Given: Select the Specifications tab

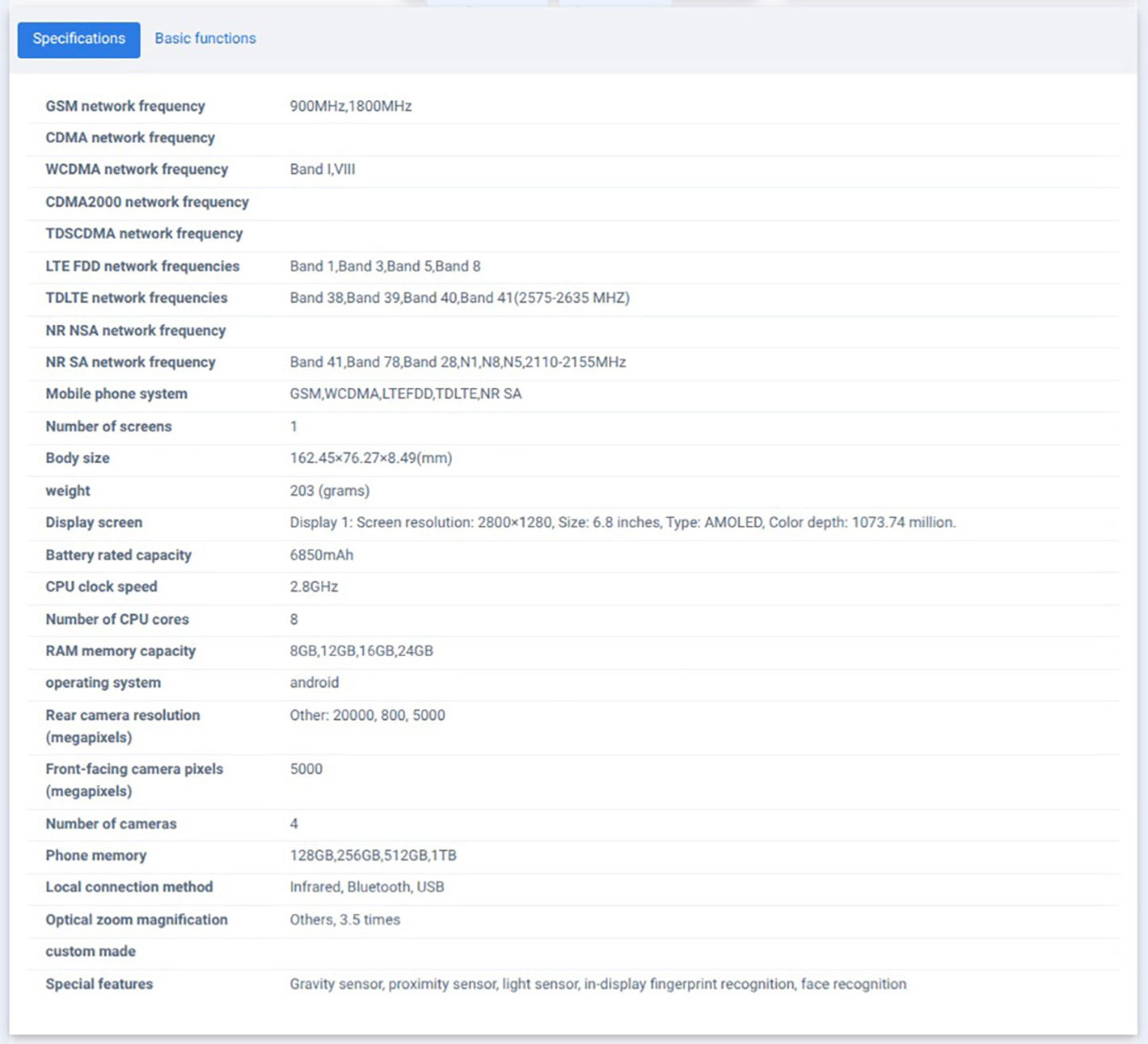Looking at the screenshot, I should (79, 39).
